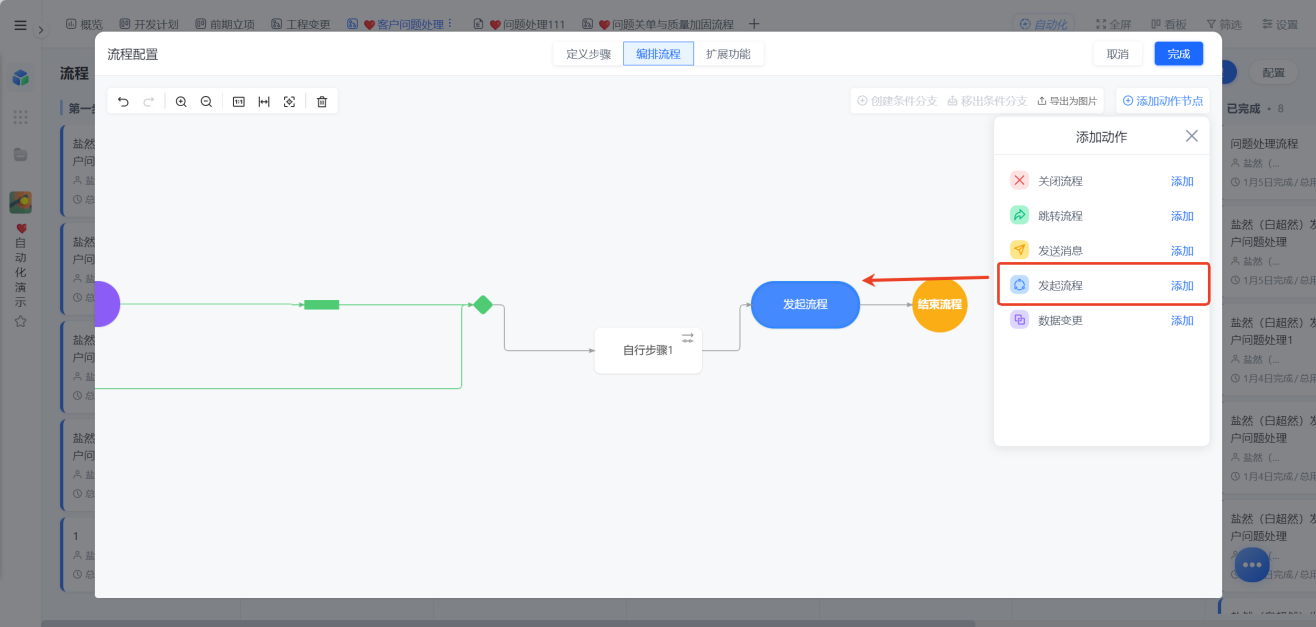Switch to 看板 view in background
The height and width of the screenshot is (627, 1316).
1168,24
